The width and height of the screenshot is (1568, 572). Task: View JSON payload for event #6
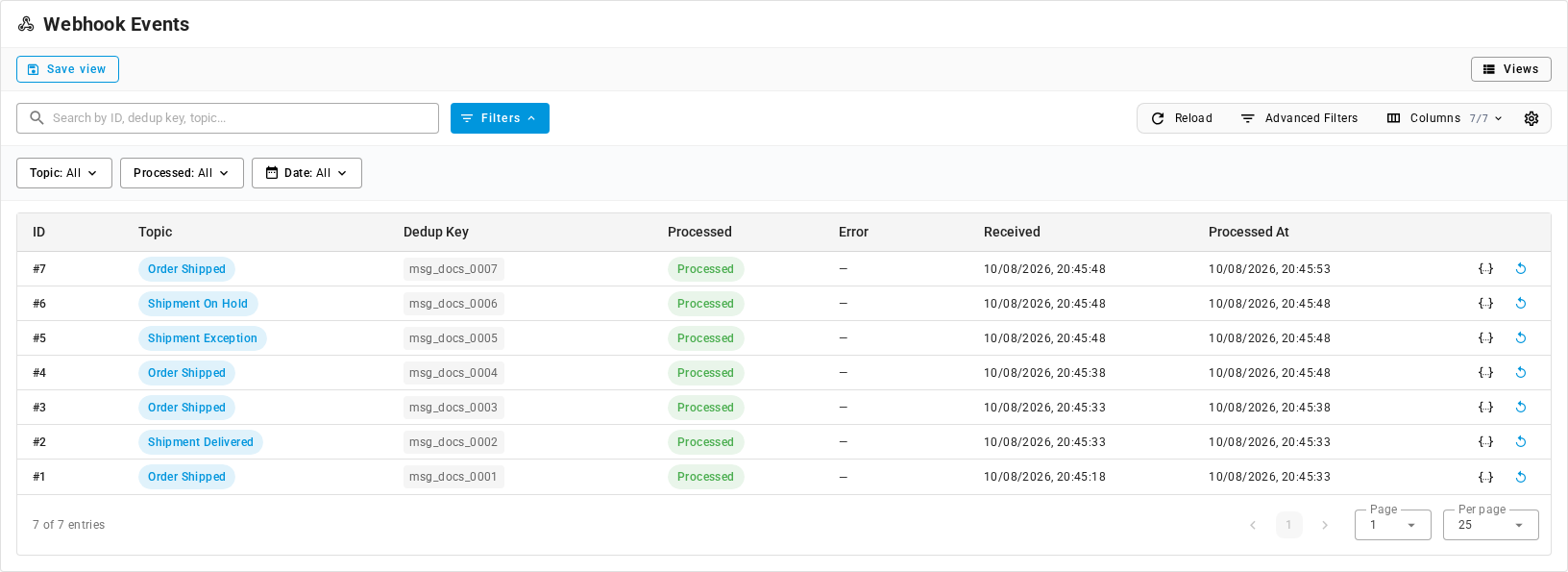click(1485, 304)
